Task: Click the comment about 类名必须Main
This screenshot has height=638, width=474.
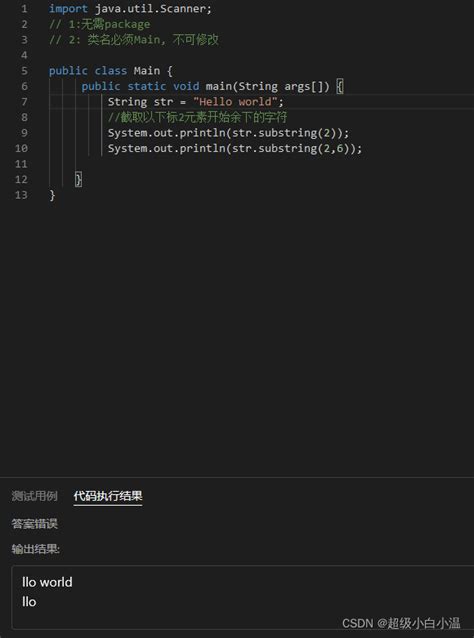Action: [134, 40]
